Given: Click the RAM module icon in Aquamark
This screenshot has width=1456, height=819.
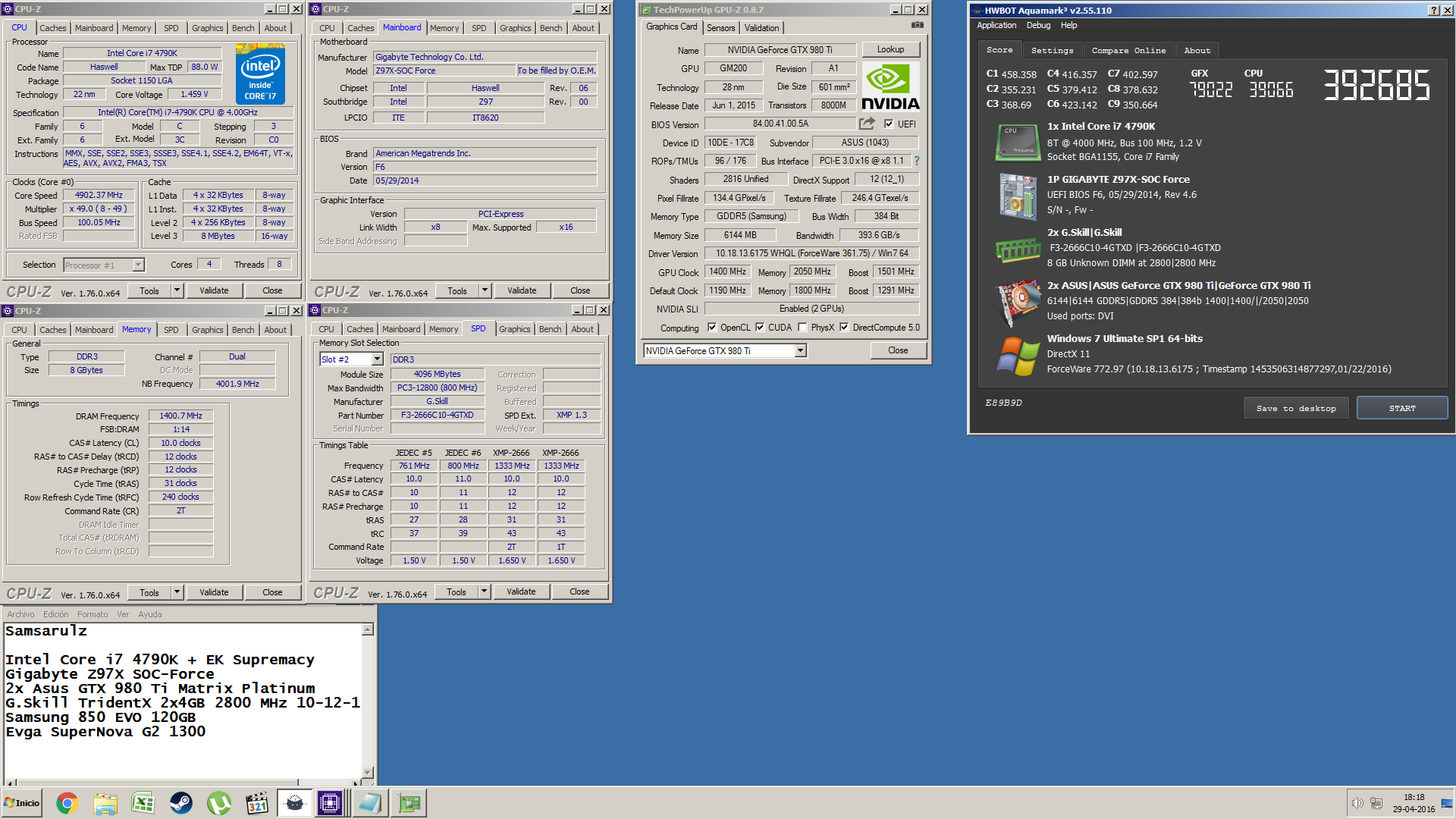Looking at the screenshot, I should pyautogui.click(x=1017, y=249).
